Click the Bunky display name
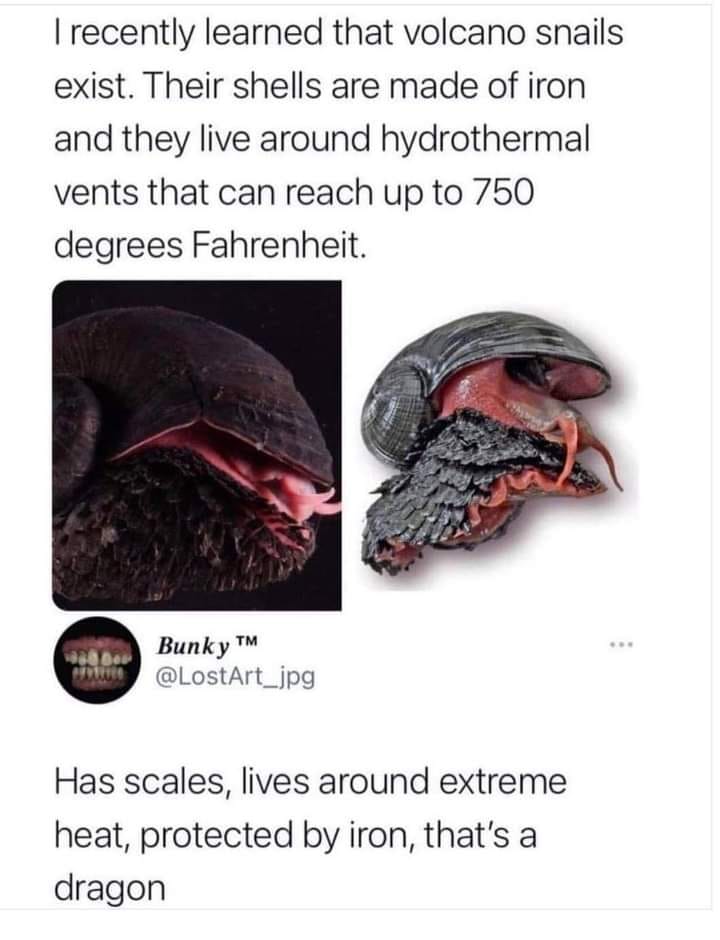Image resolution: width=720 pixels, height=940 pixels. (194, 646)
